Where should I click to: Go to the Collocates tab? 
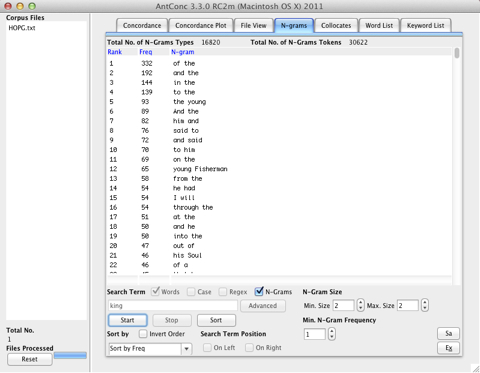(336, 26)
